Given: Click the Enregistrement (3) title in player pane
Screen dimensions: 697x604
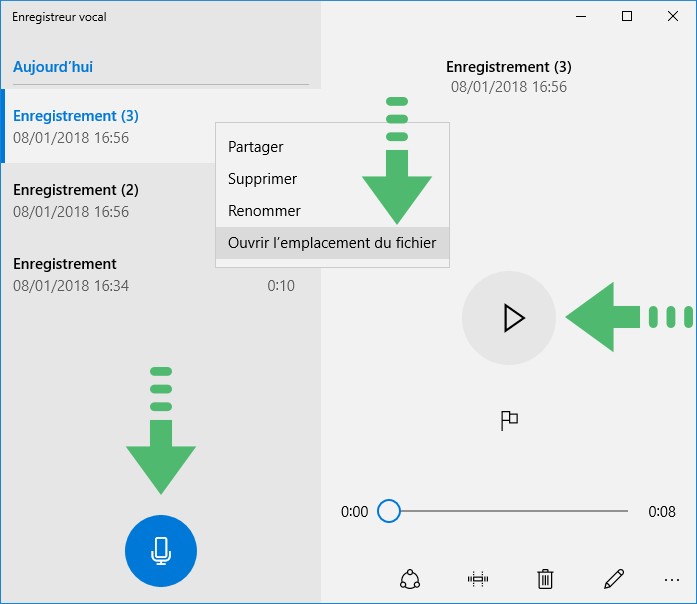Looking at the screenshot, I should tap(509, 67).
